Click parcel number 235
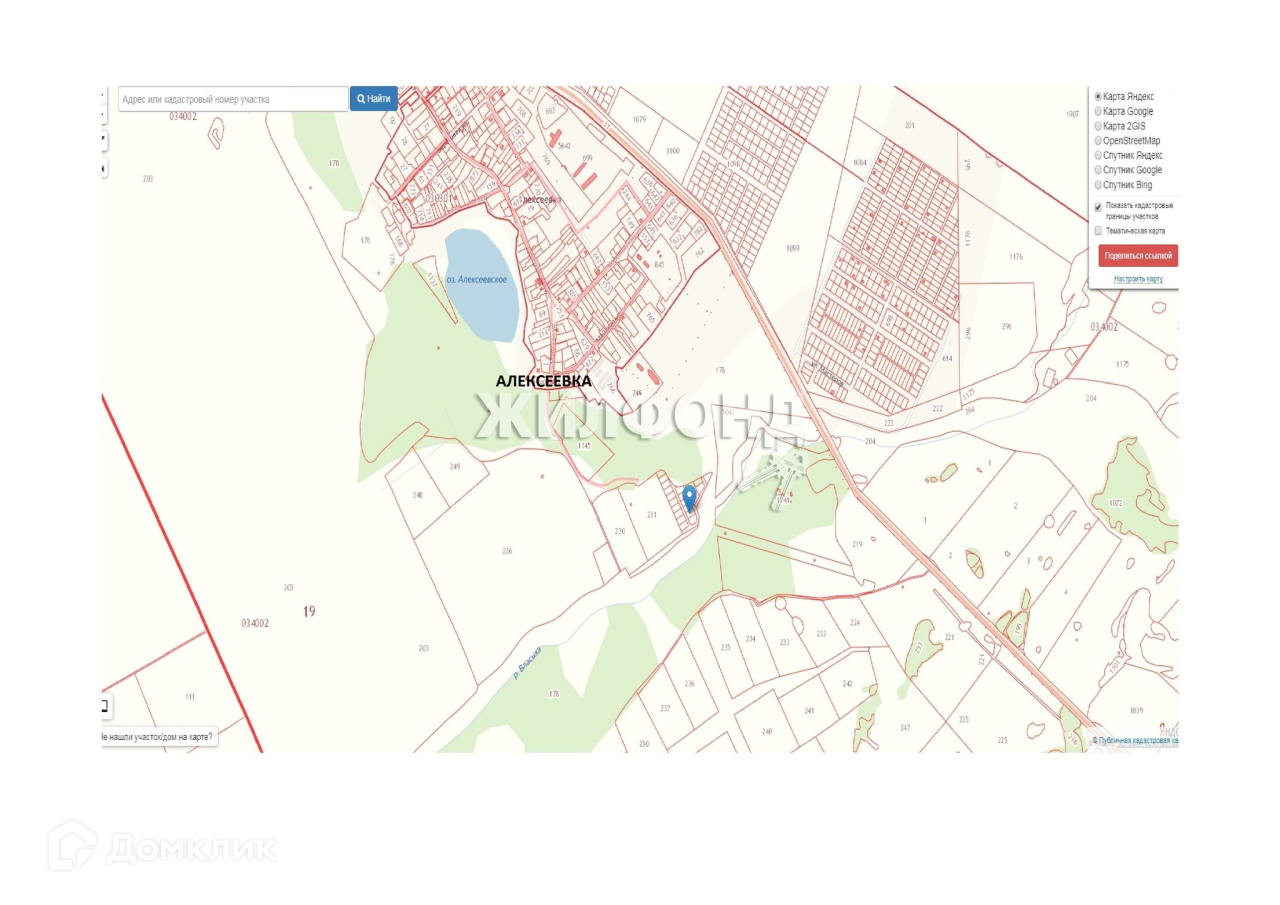This screenshot has height=905, width=1280. (725, 648)
